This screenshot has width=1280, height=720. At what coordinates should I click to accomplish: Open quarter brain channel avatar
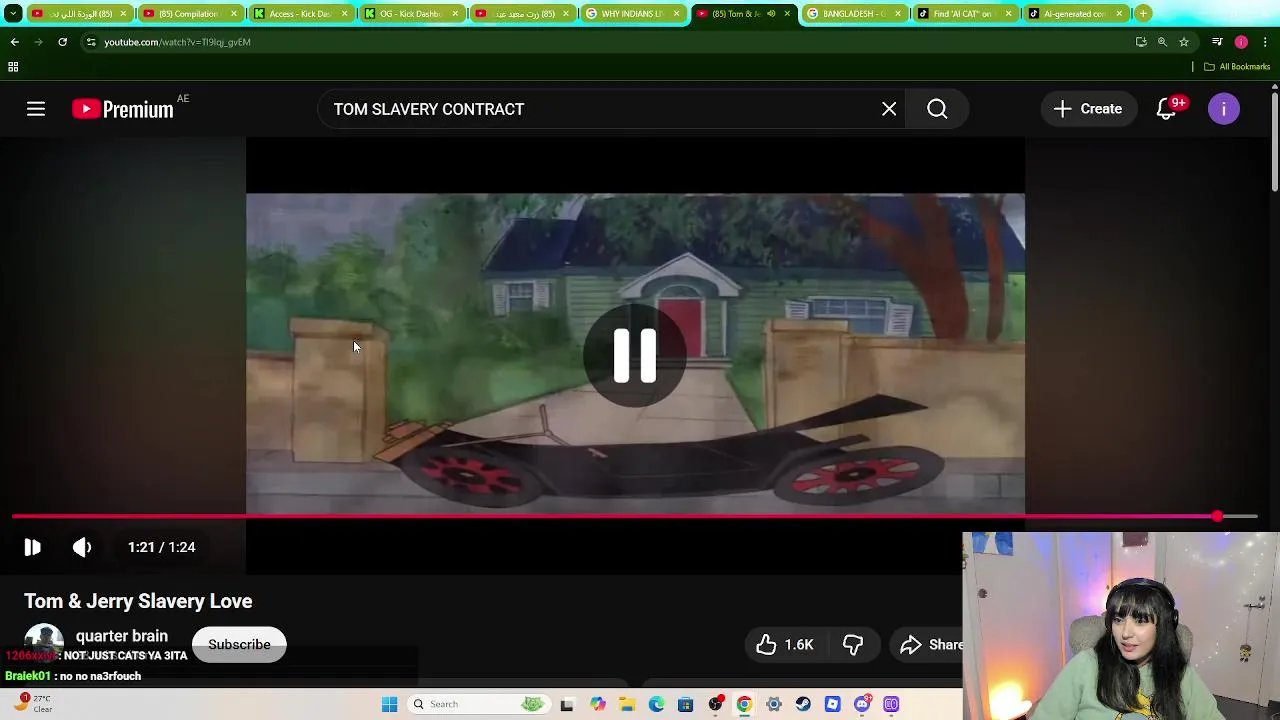[x=44, y=641]
